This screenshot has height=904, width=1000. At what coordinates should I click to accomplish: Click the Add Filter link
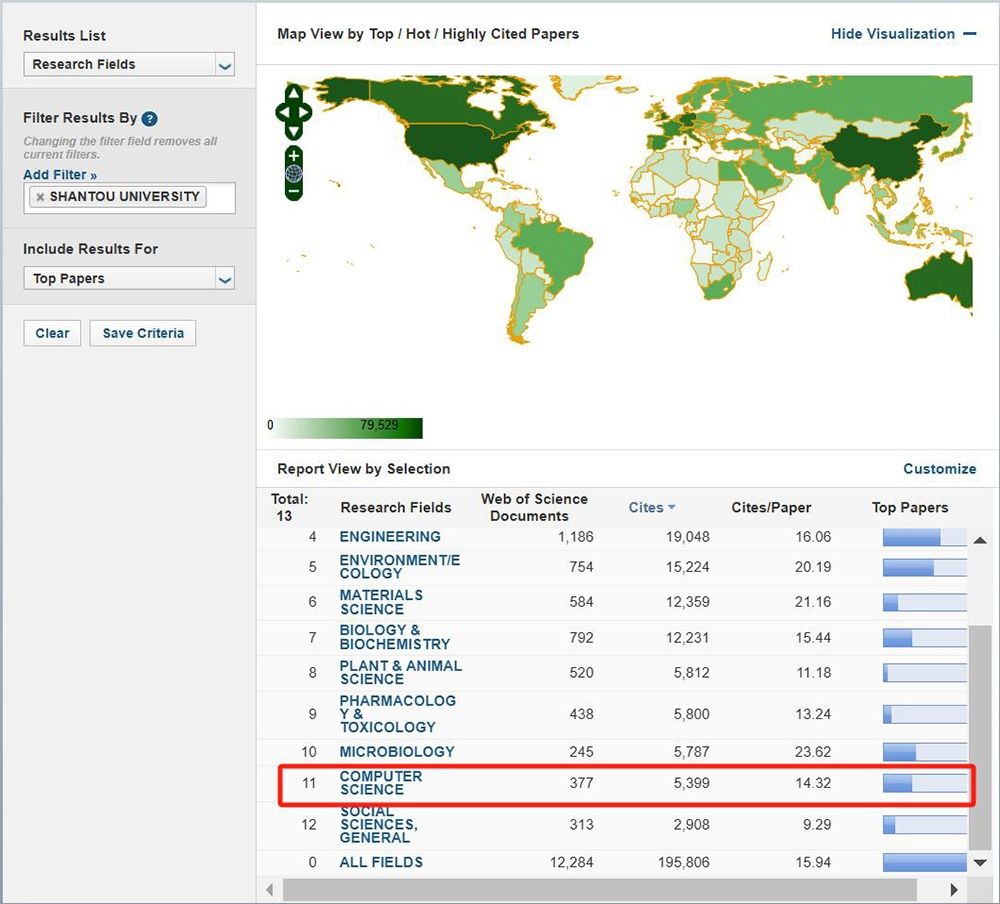60,175
